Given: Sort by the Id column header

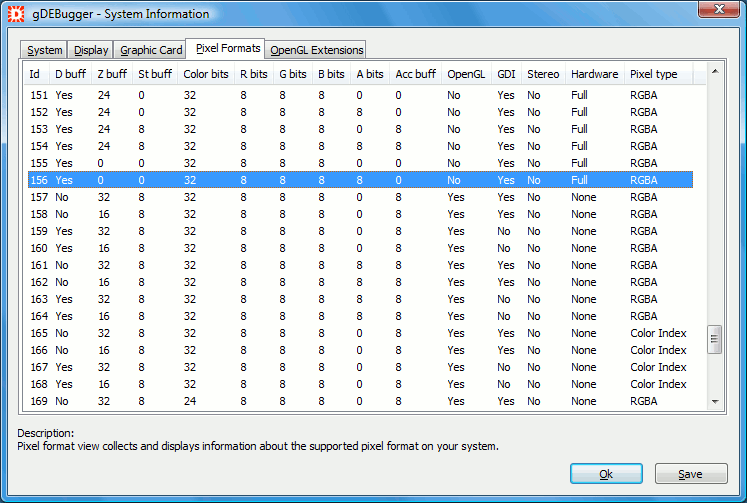Looking at the screenshot, I should [x=36, y=74].
